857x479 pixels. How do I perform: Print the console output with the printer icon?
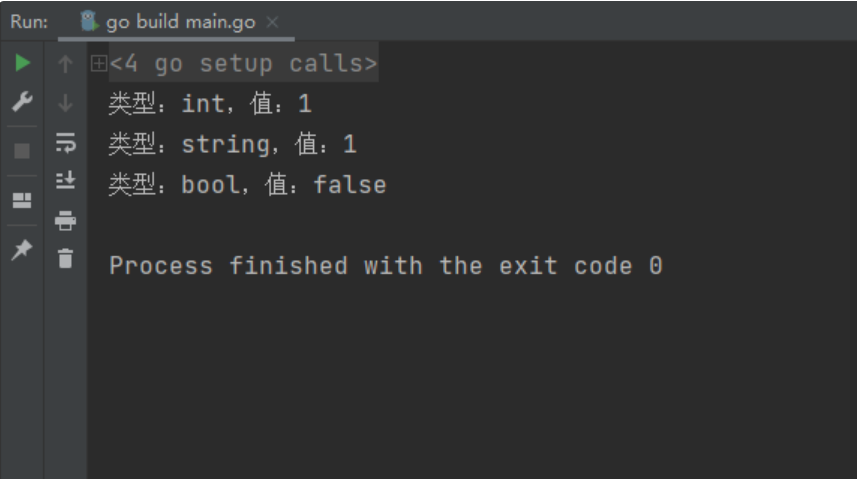tap(65, 220)
